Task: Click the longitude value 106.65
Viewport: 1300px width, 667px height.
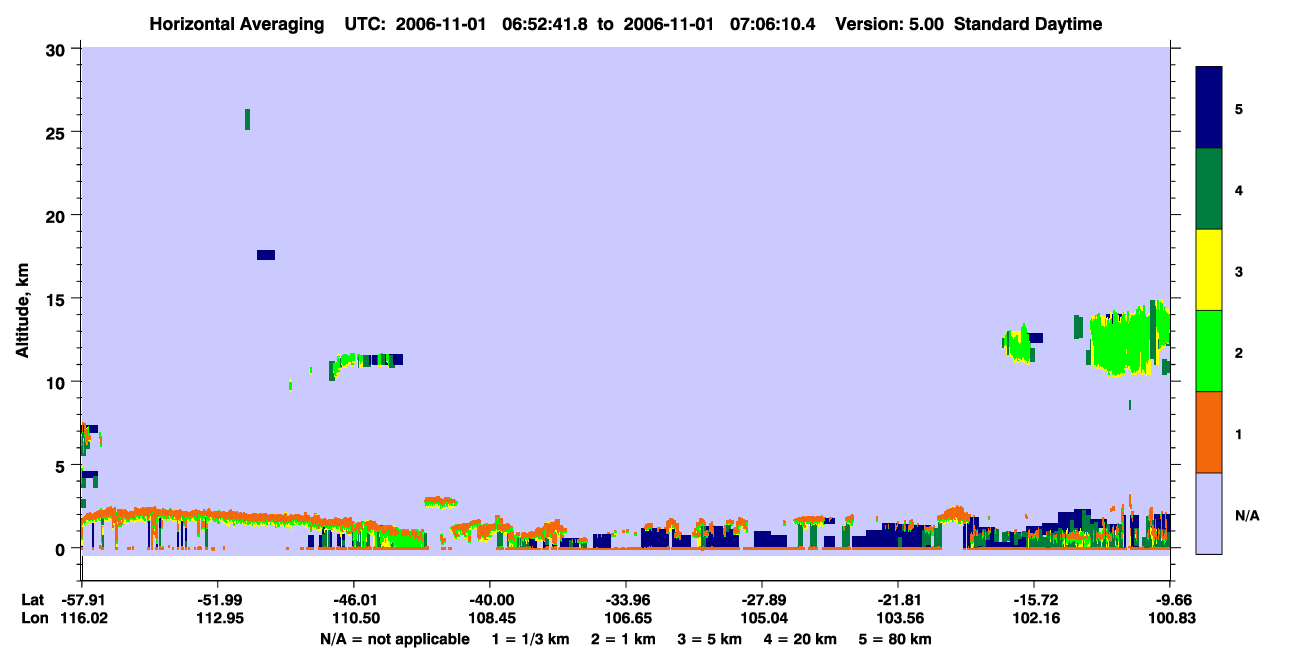Action: tap(626, 618)
